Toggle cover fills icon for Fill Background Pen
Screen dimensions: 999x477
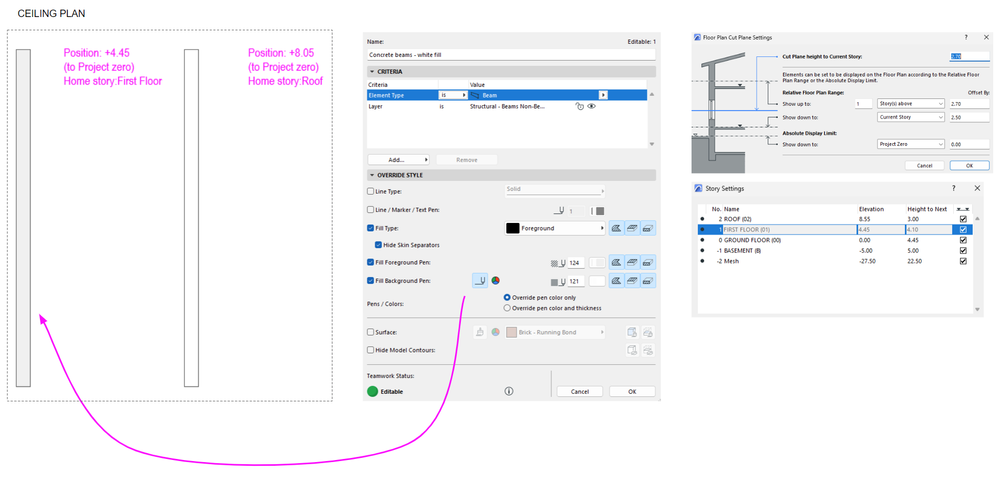[633, 280]
